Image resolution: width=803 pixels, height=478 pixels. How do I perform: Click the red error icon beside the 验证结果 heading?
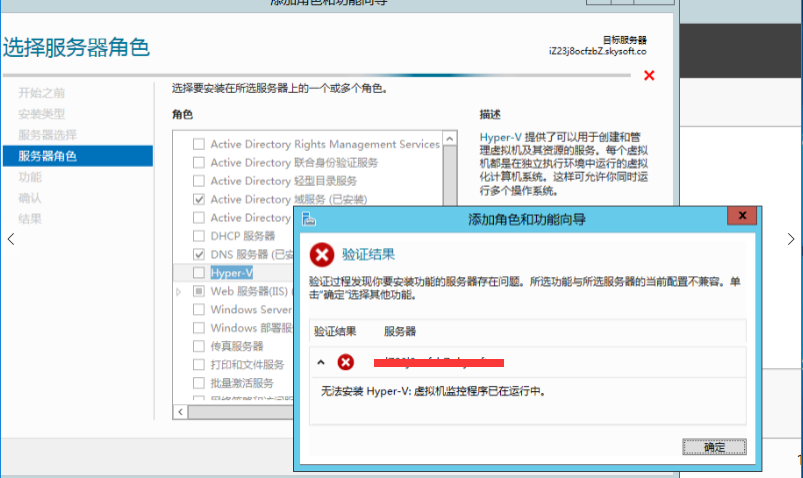point(322,255)
